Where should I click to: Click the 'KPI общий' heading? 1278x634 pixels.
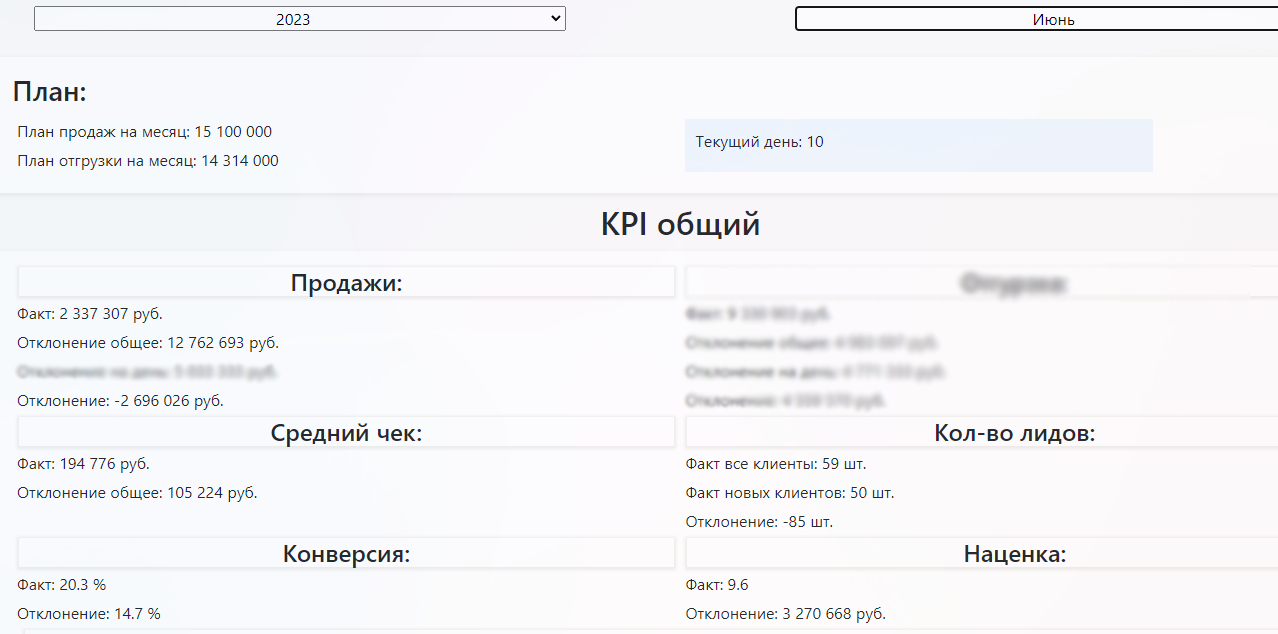click(x=680, y=224)
